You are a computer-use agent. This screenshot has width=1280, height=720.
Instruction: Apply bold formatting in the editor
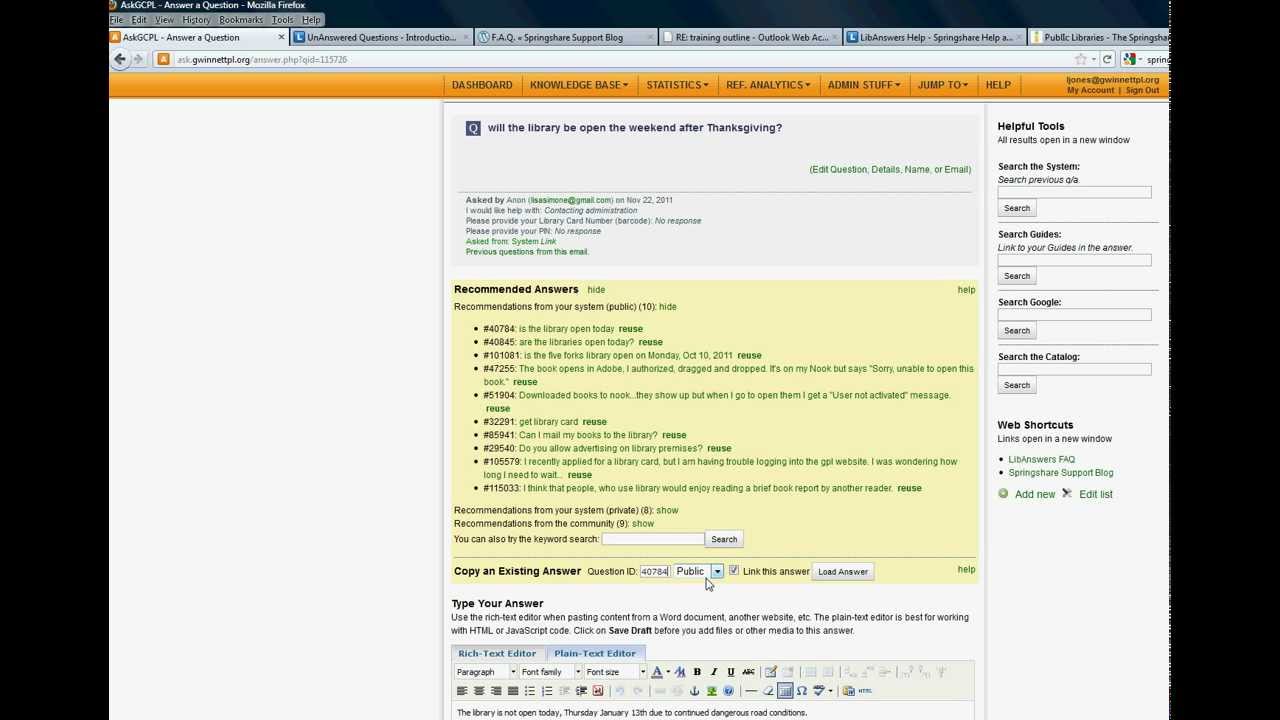[697, 672]
